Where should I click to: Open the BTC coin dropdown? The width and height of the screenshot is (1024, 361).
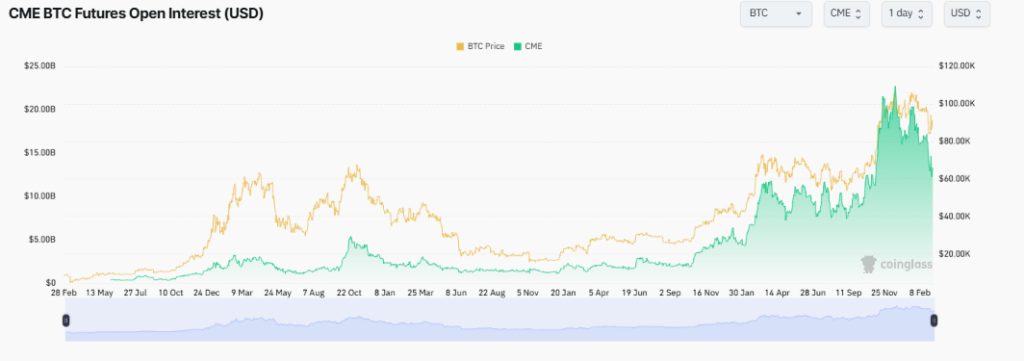(x=776, y=14)
